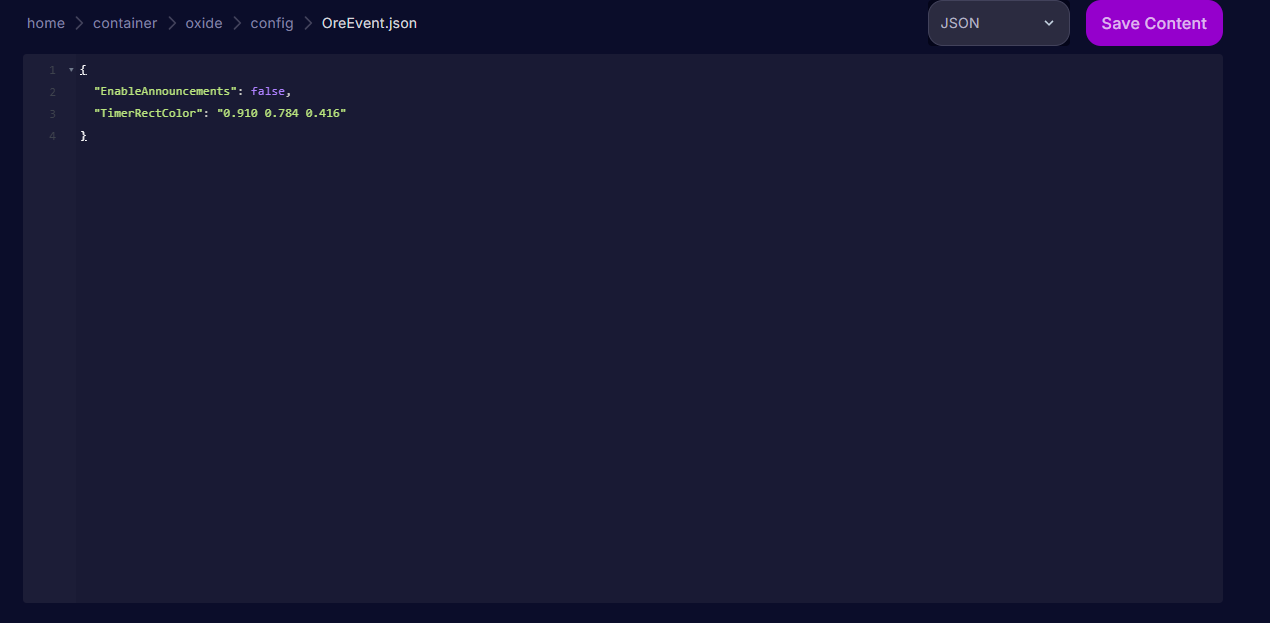1270x623 pixels.
Task: Click the false value on line 2
Action: point(268,92)
